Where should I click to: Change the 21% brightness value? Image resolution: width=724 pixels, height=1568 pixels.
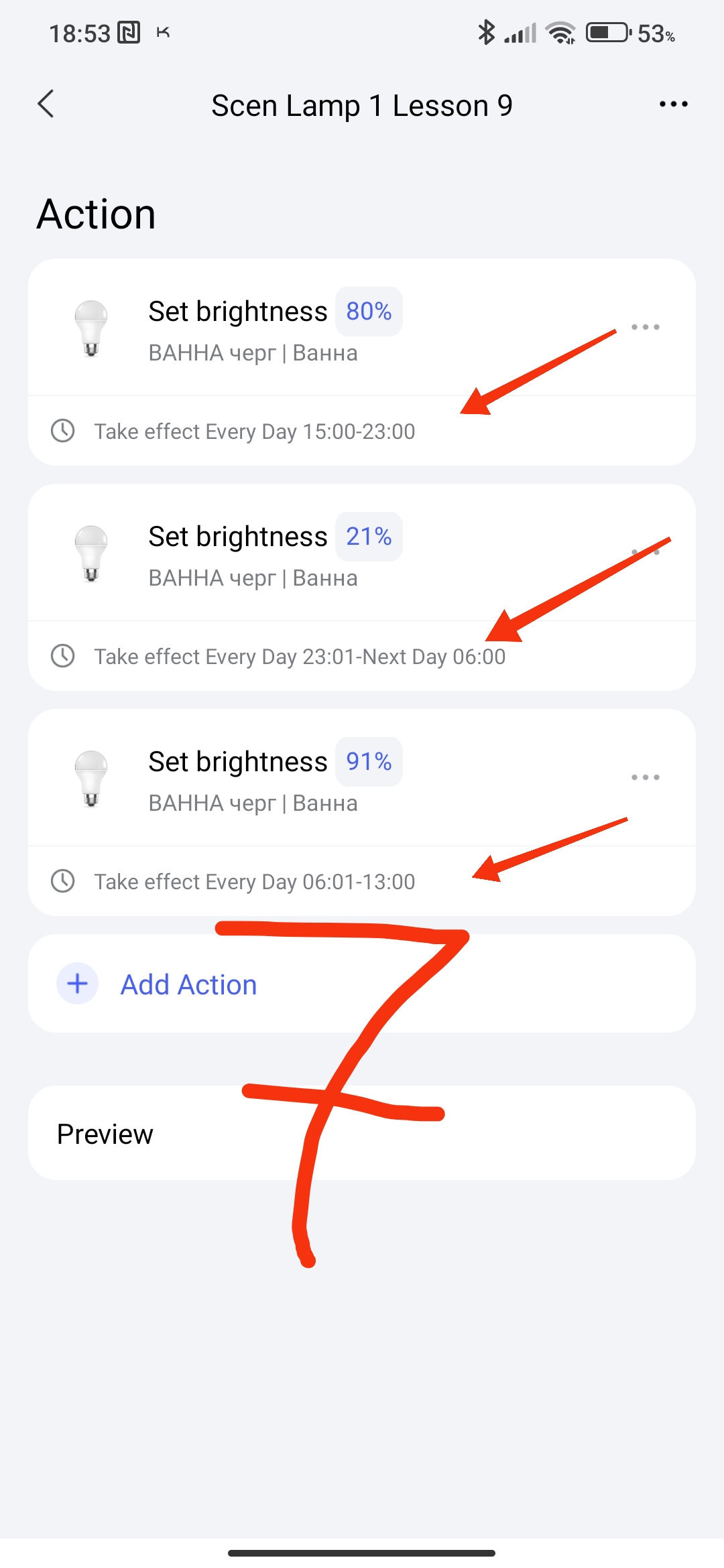369,537
